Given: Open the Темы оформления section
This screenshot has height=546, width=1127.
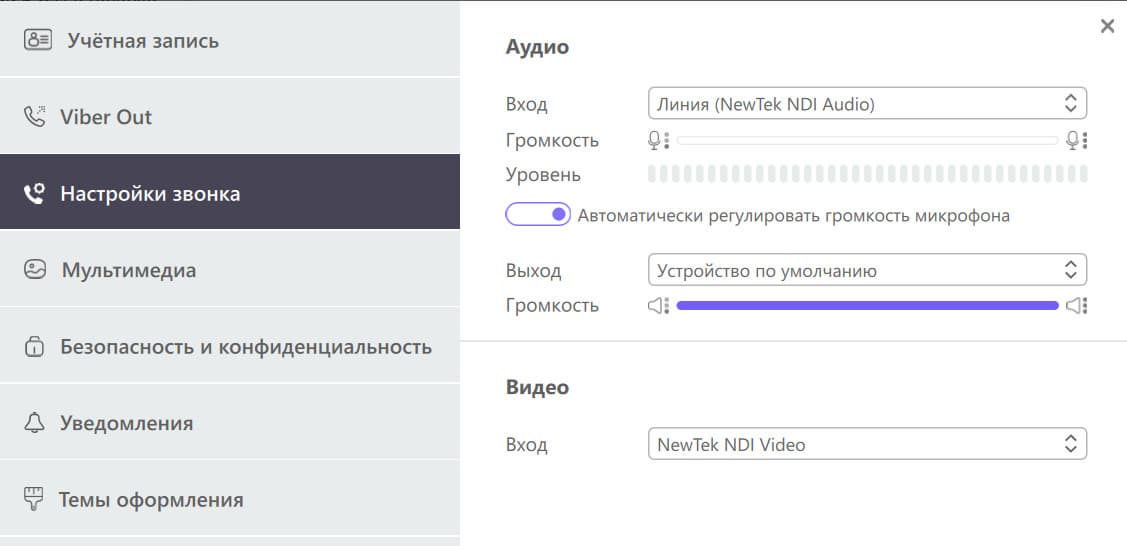Looking at the screenshot, I should pos(230,499).
